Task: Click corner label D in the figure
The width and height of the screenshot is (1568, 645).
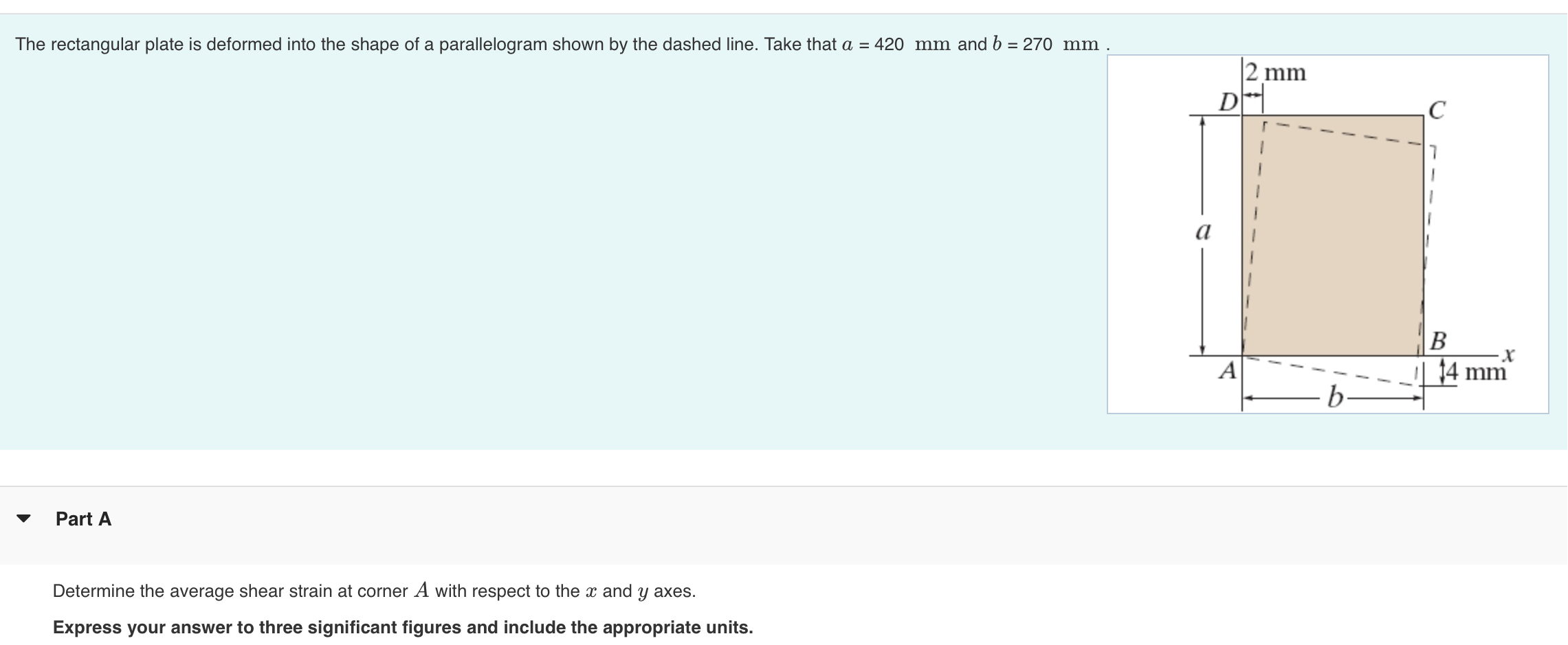Action: [1228, 102]
